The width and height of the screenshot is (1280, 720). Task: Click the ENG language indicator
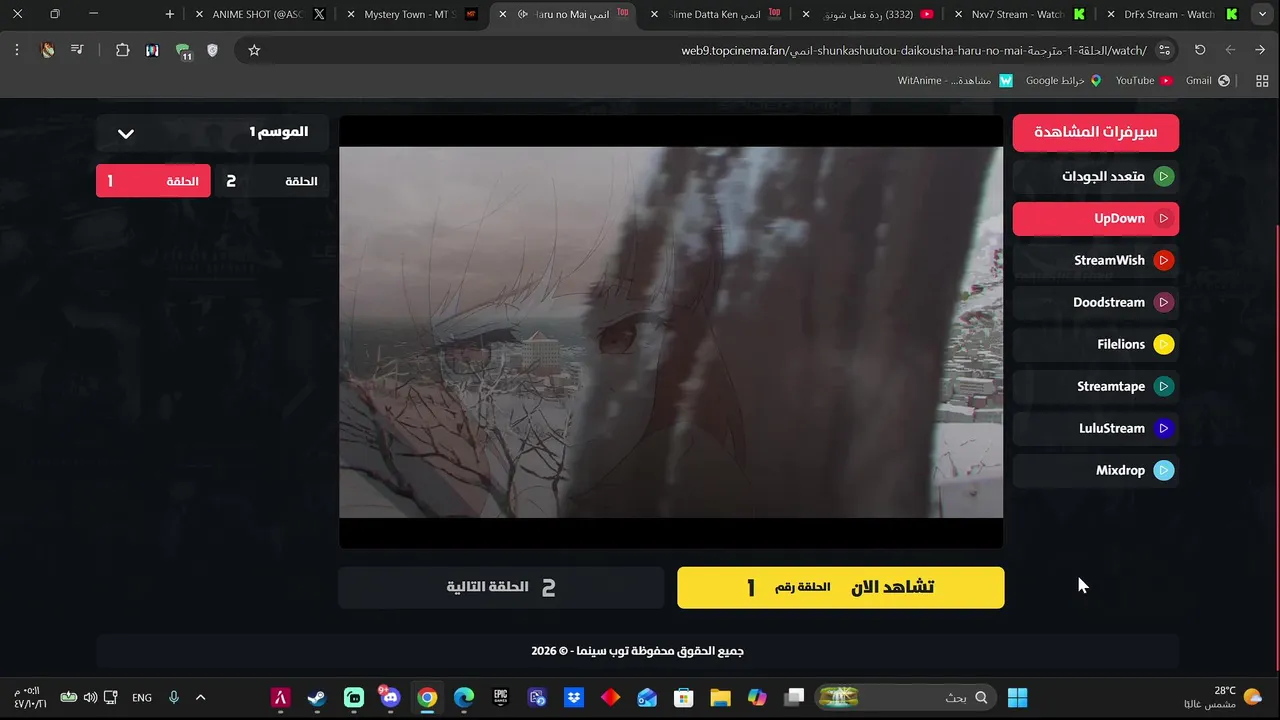[142, 697]
